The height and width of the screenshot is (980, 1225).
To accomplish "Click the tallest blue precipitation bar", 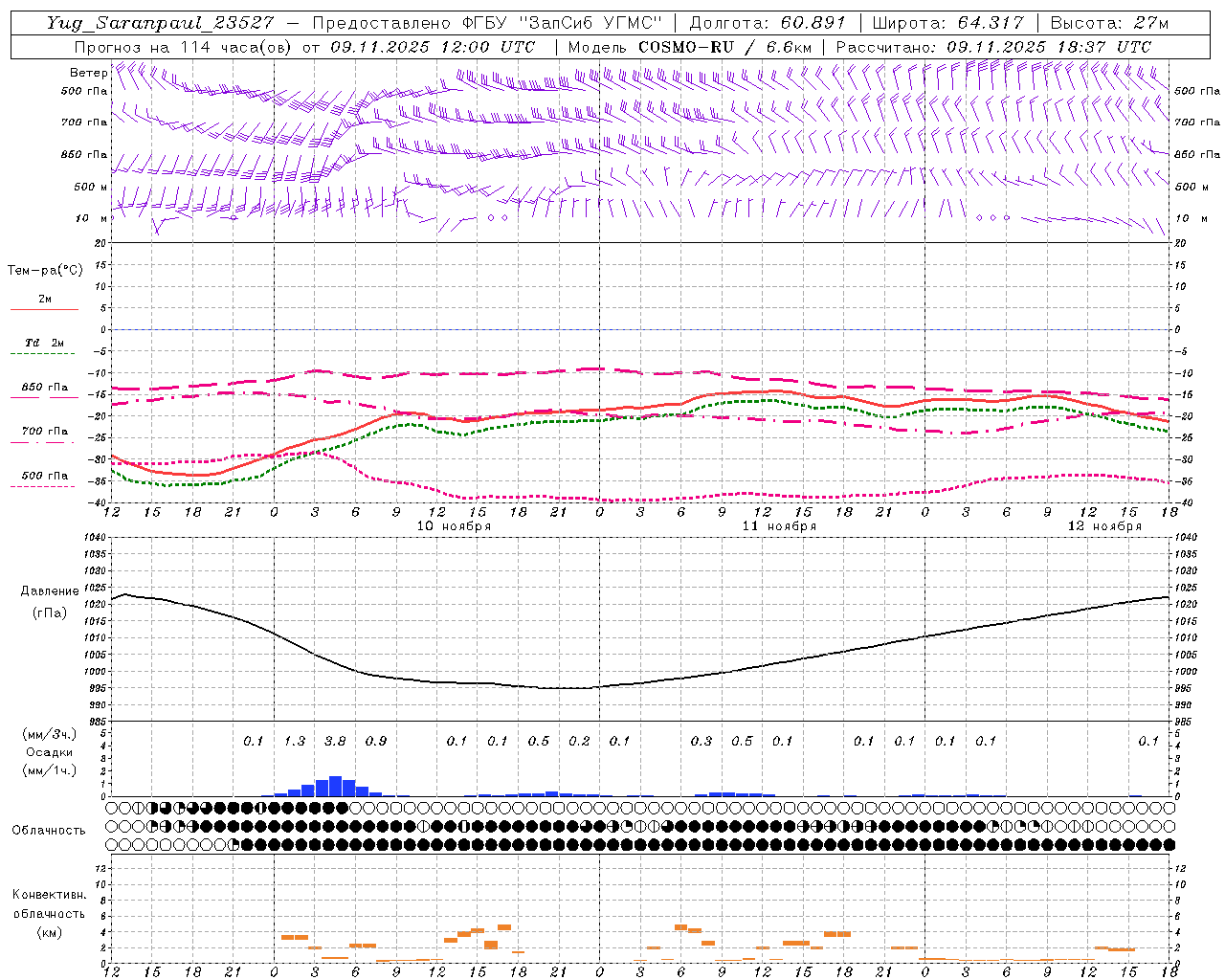I will click(335, 786).
